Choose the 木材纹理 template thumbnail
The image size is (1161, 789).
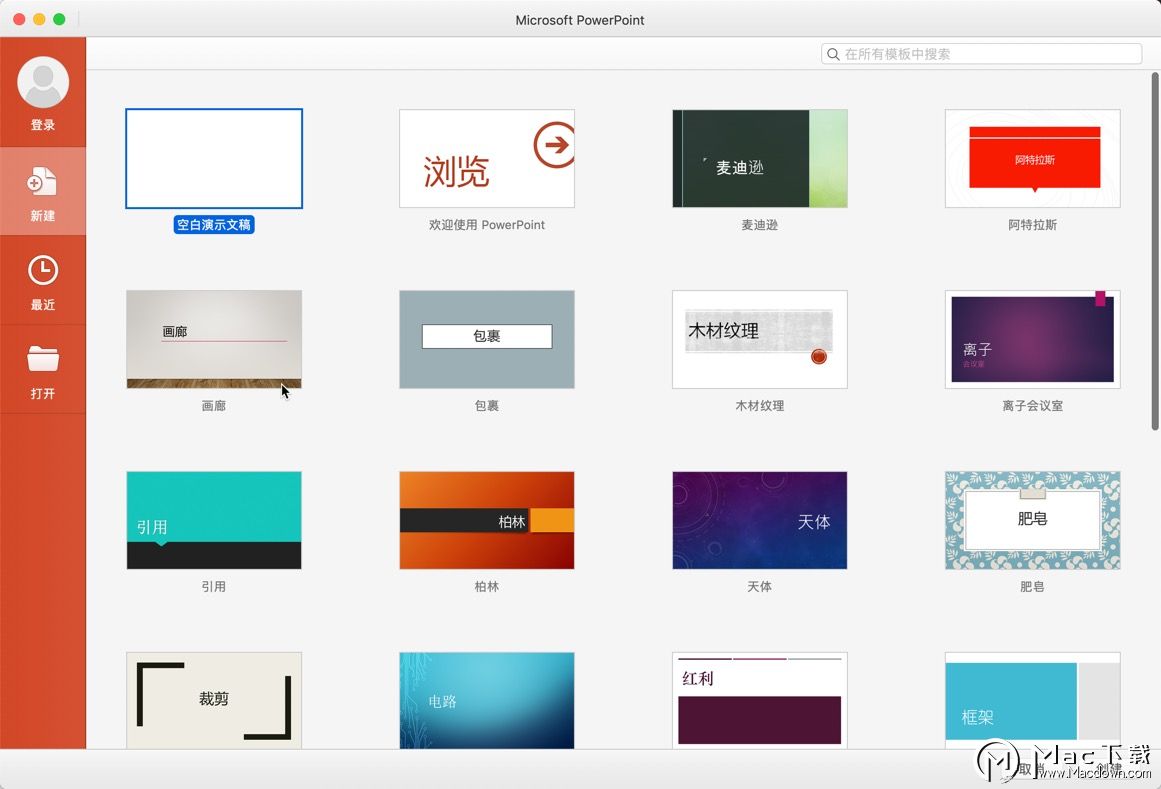coord(760,339)
